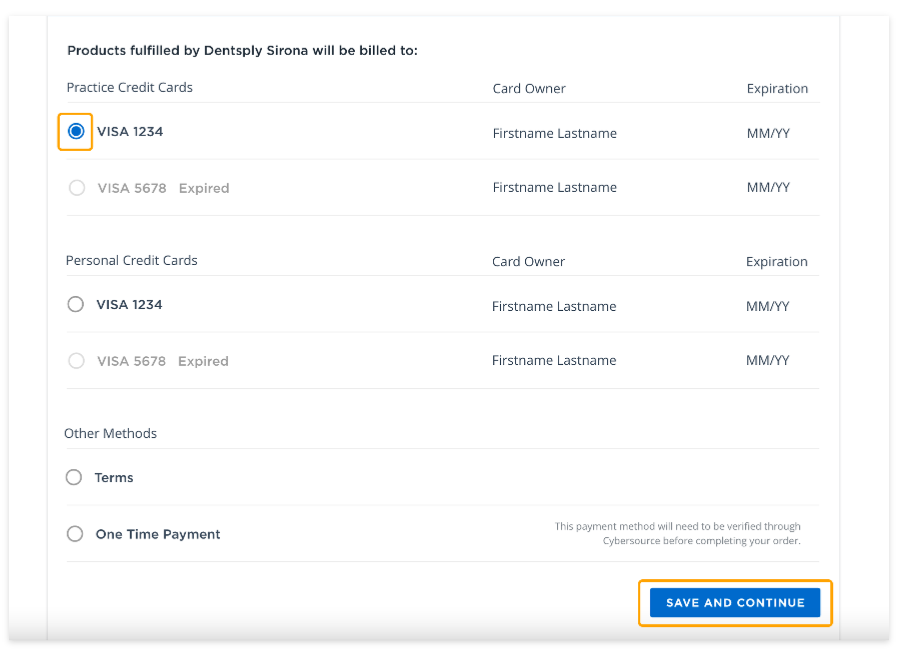
Task: Click the "Terms" label text
Action: pyautogui.click(x=114, y=478)
